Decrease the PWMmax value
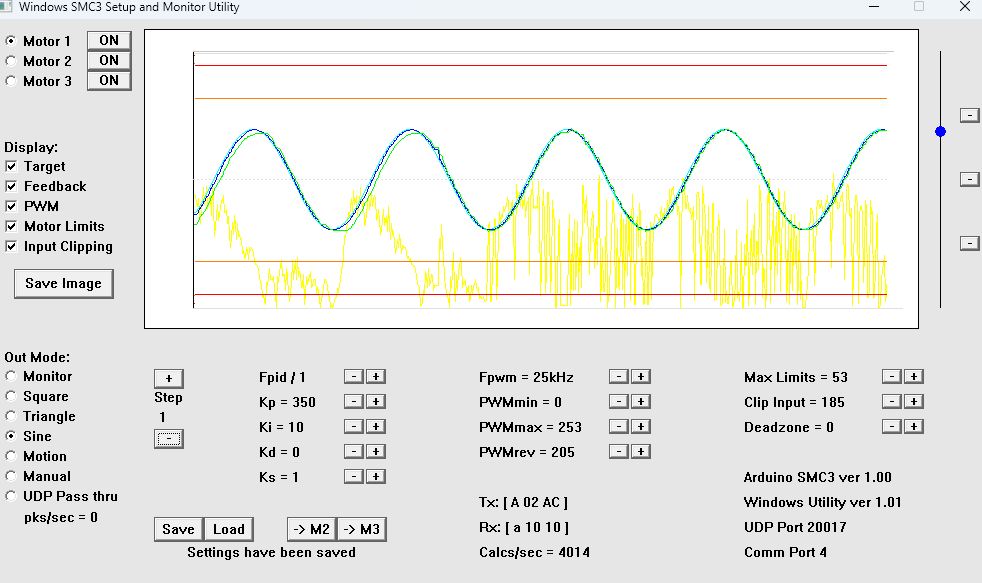This screenshot has height=583, width=982. click(x=619, y=427)
